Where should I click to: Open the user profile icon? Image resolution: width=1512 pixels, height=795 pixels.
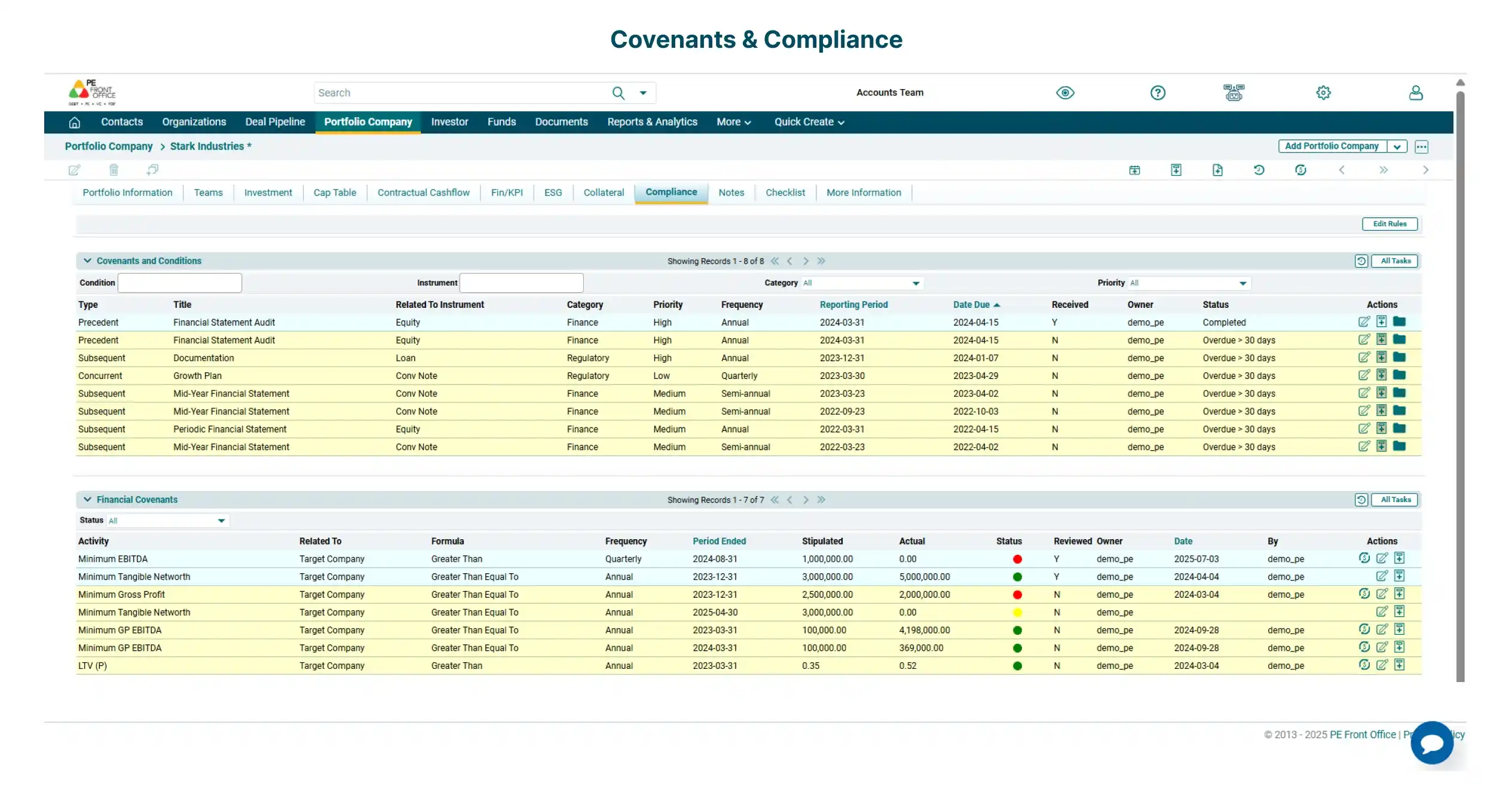(x=1416, y=93)
